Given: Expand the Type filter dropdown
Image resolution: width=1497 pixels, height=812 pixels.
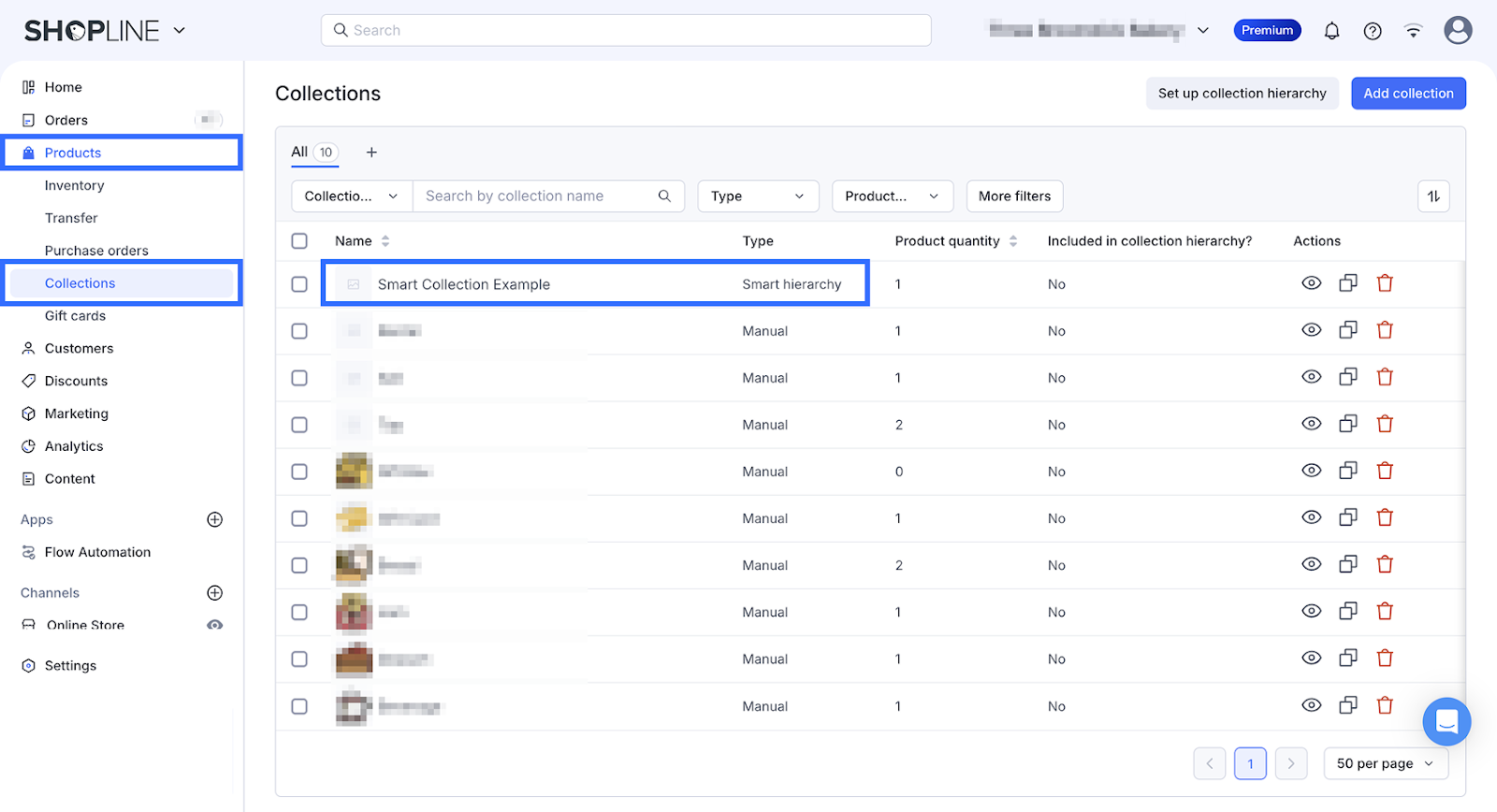Looking at the screenshot, I should click(758, 196).
